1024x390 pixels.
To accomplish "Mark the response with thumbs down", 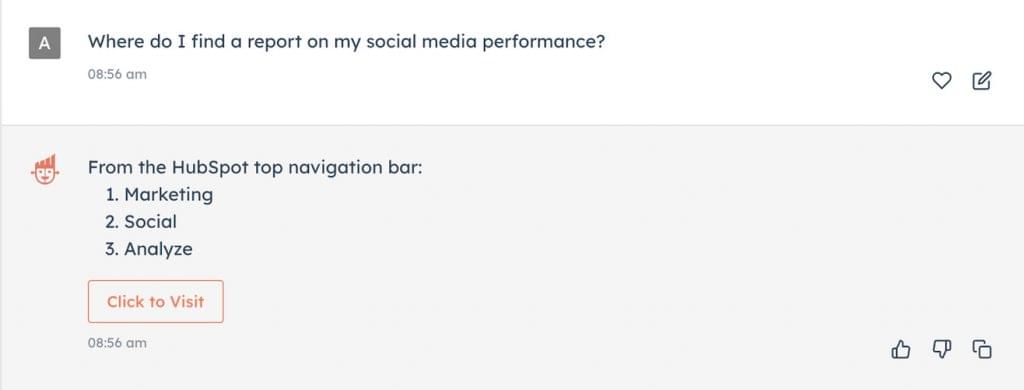I will tap(941, 349).
